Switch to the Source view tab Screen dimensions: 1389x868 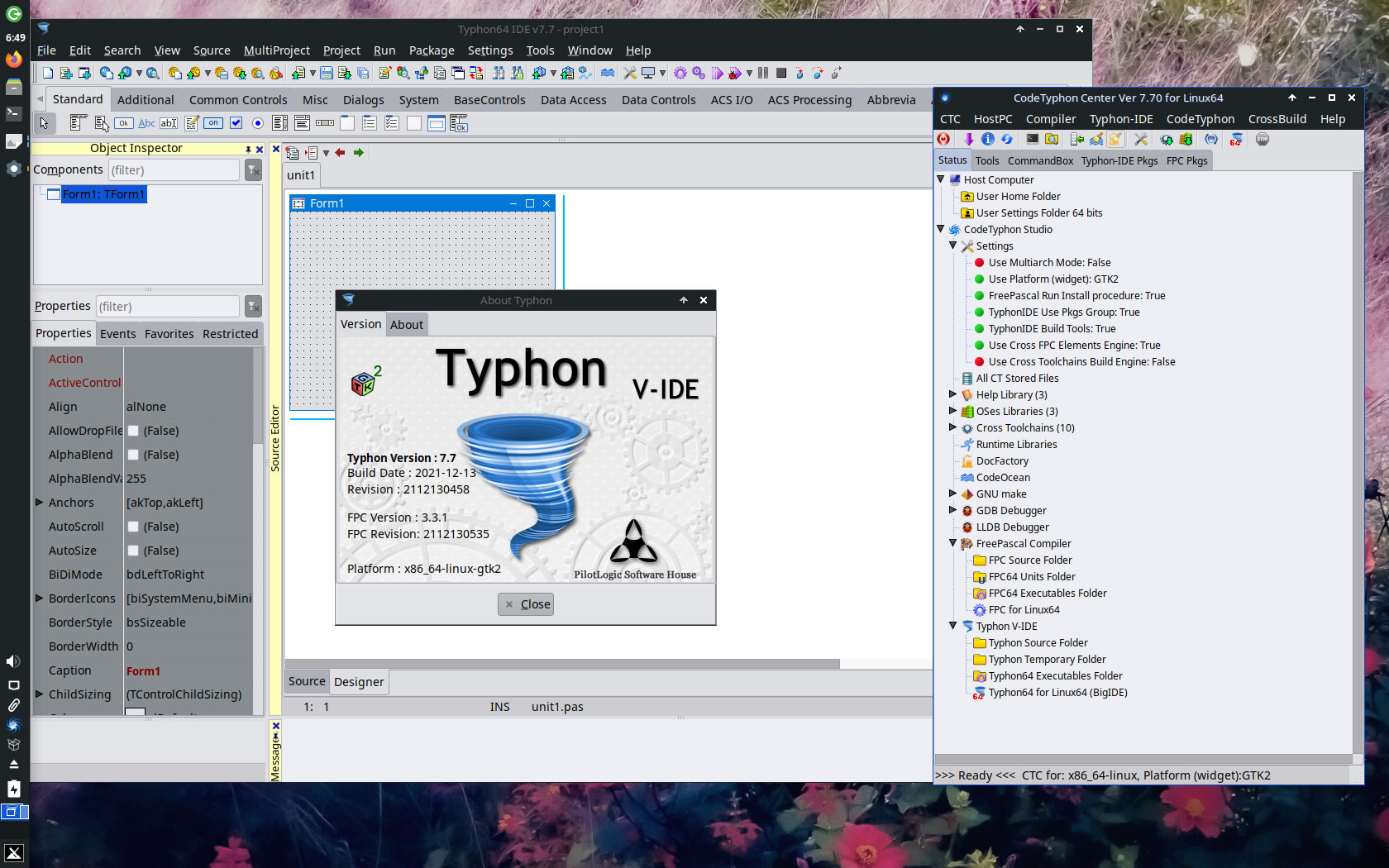click(307, 681)
